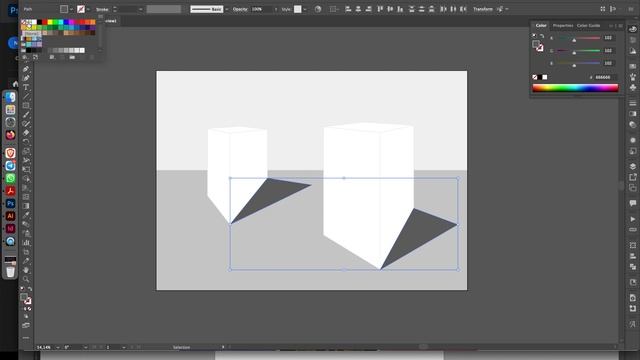Open Firefox from the Dock
The width and height of the screenshot is (640, 360).
tap(10, 135)
